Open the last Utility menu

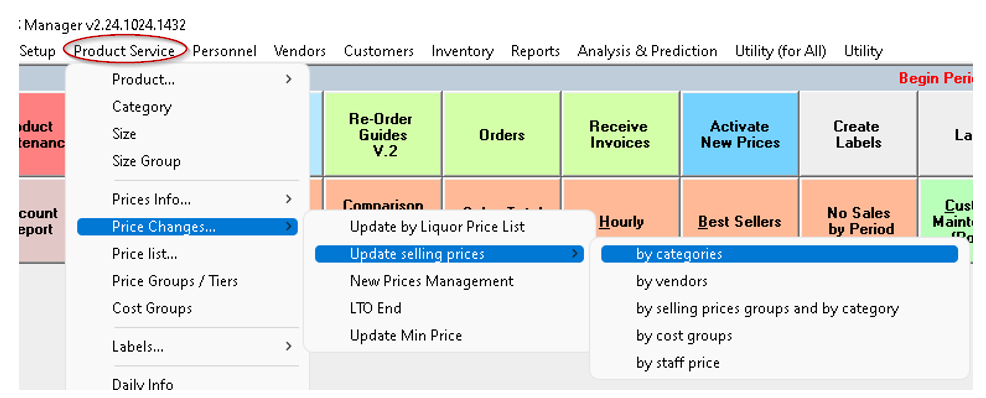pyautogui.click(x=863, y=51)
